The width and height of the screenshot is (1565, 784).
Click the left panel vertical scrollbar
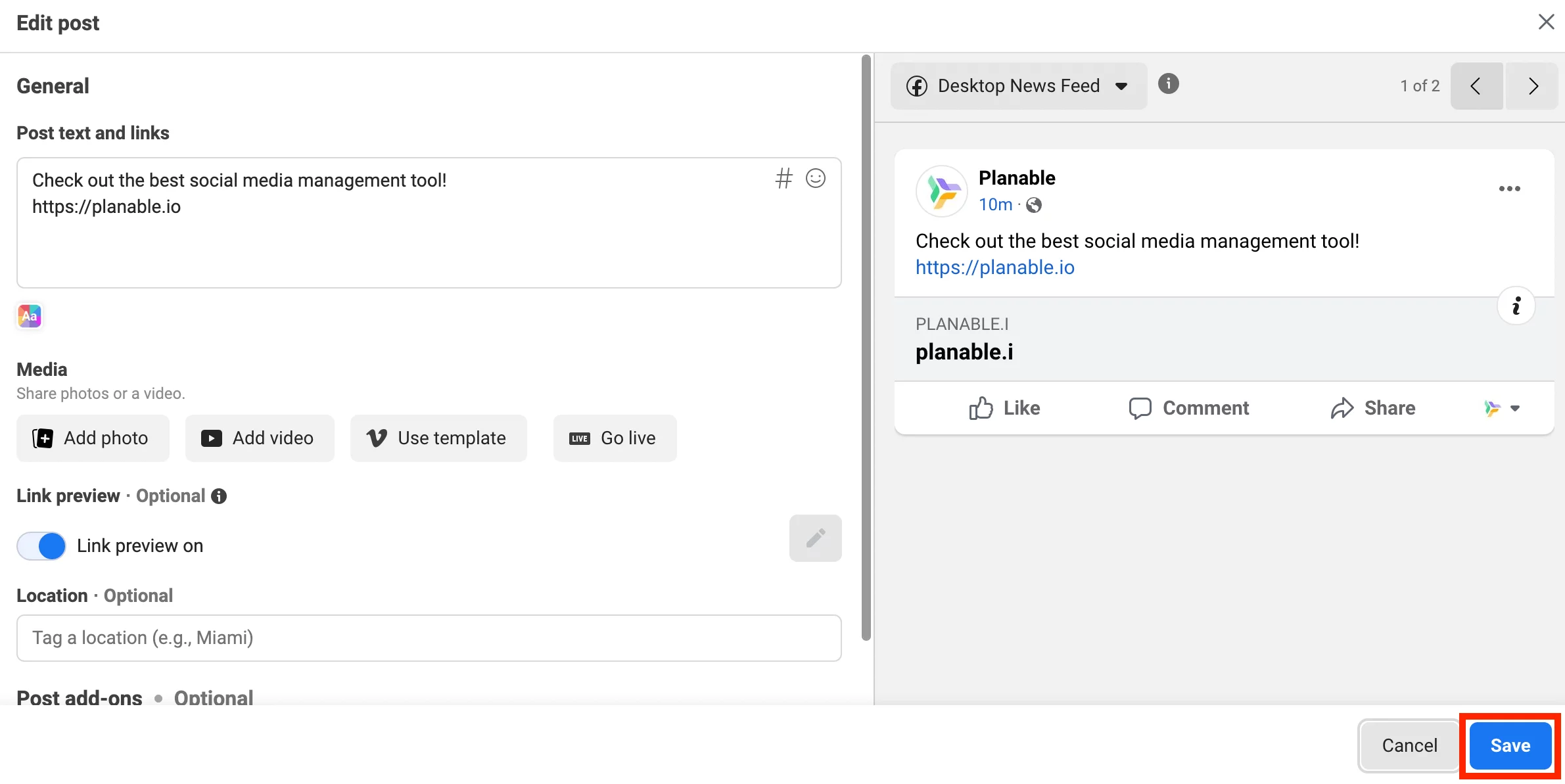866,348
